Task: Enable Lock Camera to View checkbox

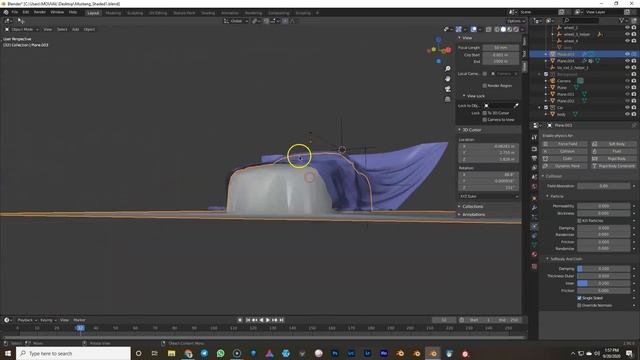Action: coord(484,120)
